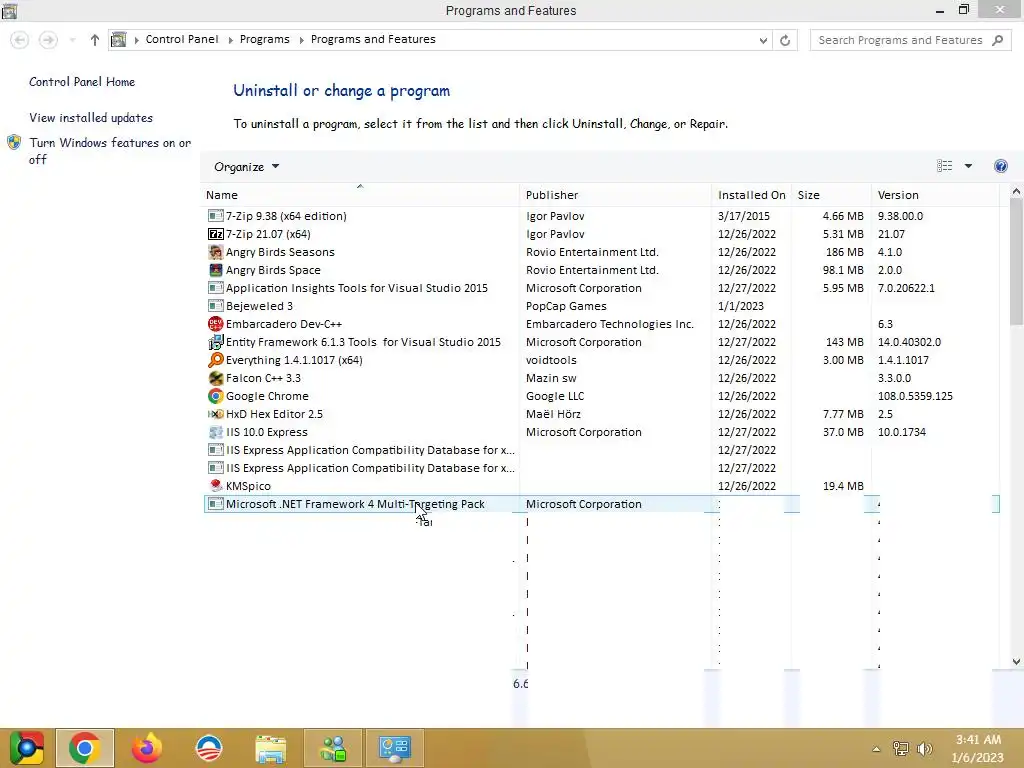This screenshot has width=1024, height=768.
Task: Click the Control Panel taskbar button
Action: pyautogui.click(x=394, y=748)
